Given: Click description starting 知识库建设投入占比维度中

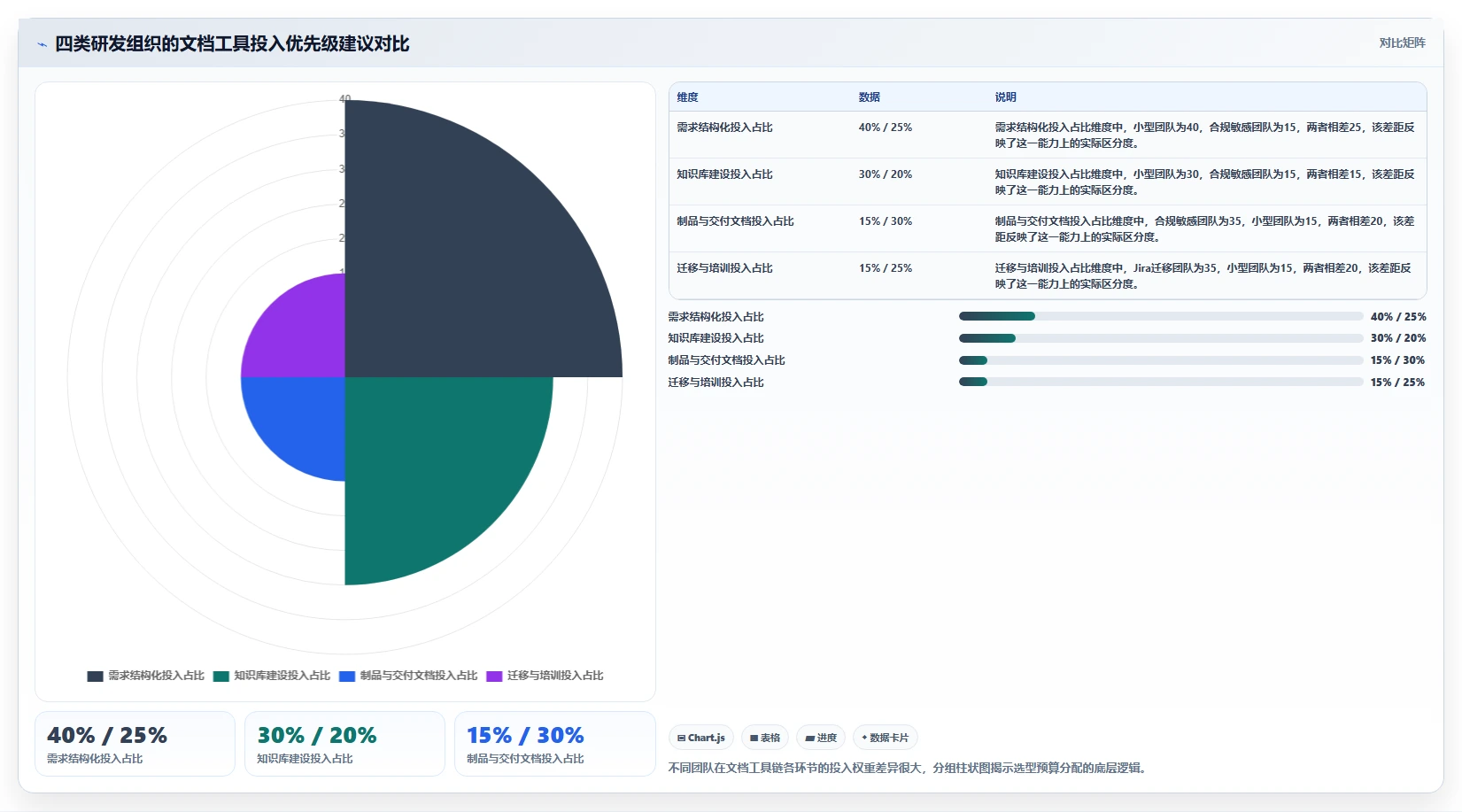Looking at the screenshot, I should pos(1204,182).
